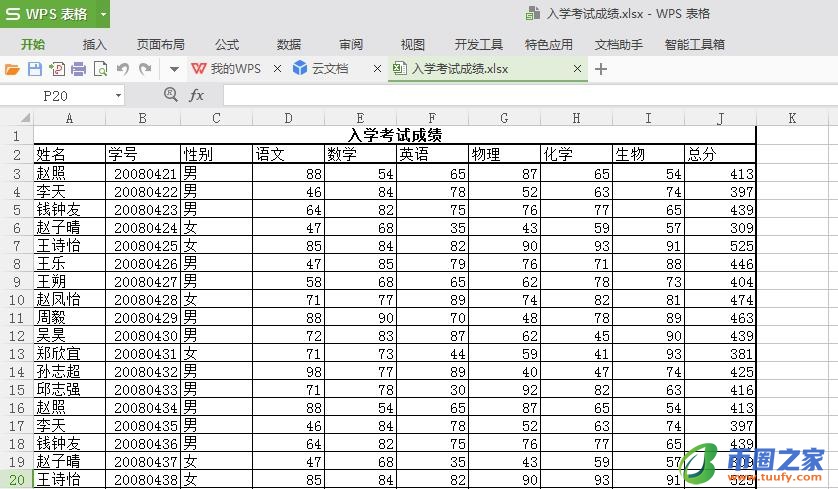Switch to the 开始 ribbon tab
The height and width of the screenshot is (489, 838).
(x=33, y=44)
